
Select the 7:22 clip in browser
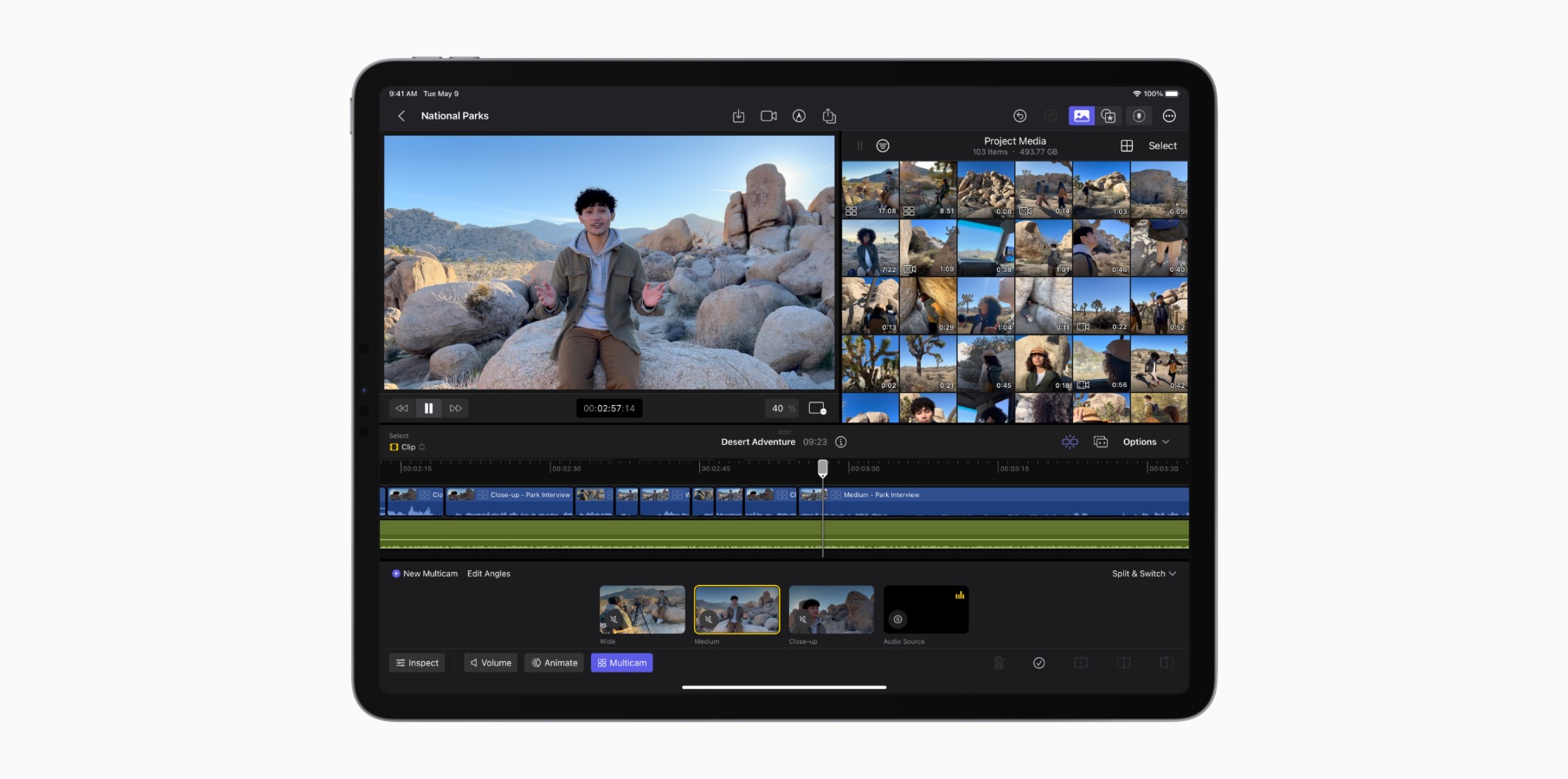pyautogui.click(x=871, y=247)
